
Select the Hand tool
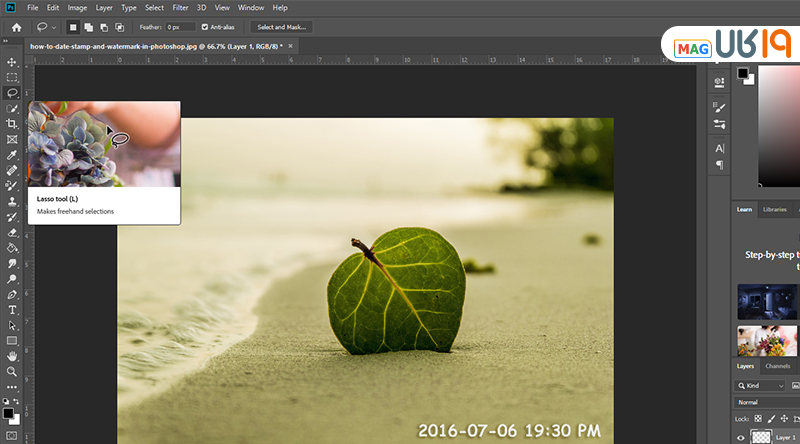[12, 356]
